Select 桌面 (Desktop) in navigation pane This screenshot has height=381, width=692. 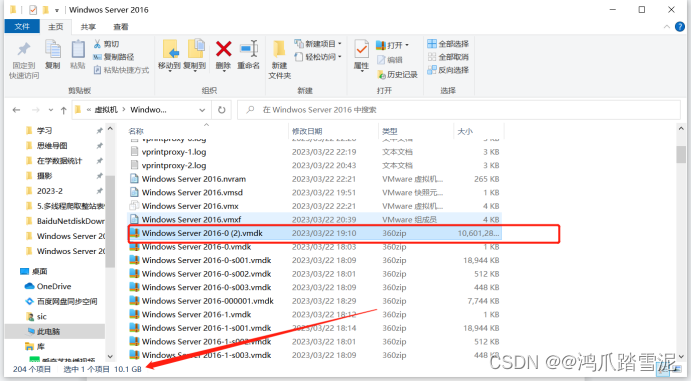click(39, 271)
